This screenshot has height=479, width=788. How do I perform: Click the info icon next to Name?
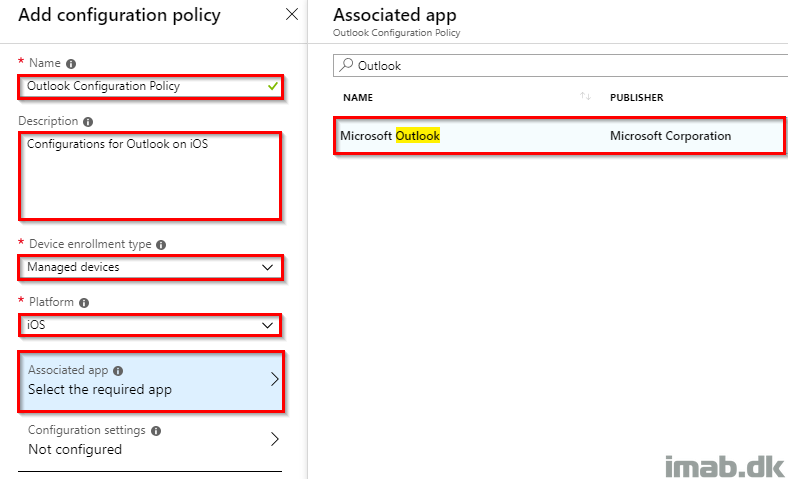coord(71,64)
